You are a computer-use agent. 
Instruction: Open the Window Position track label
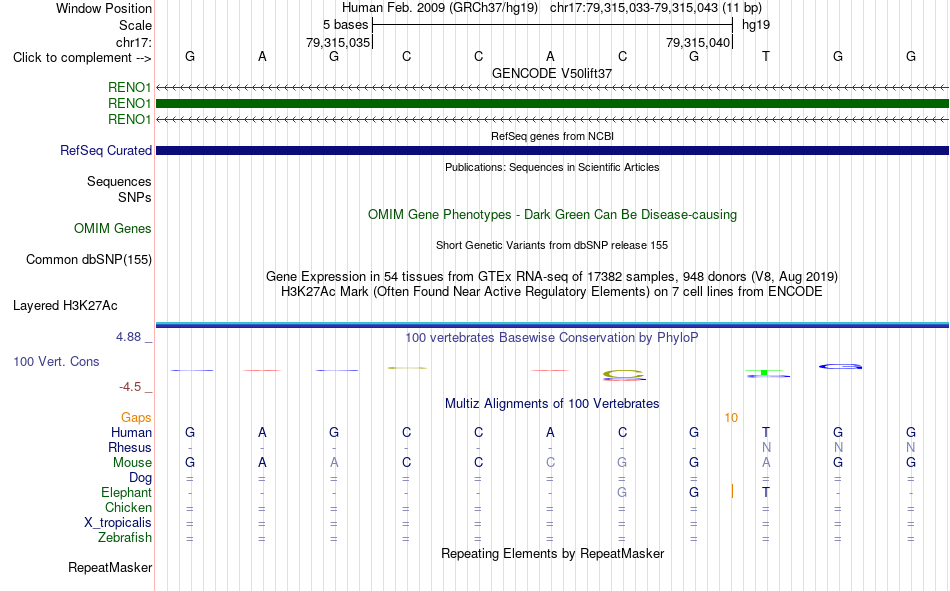(104, 8)
